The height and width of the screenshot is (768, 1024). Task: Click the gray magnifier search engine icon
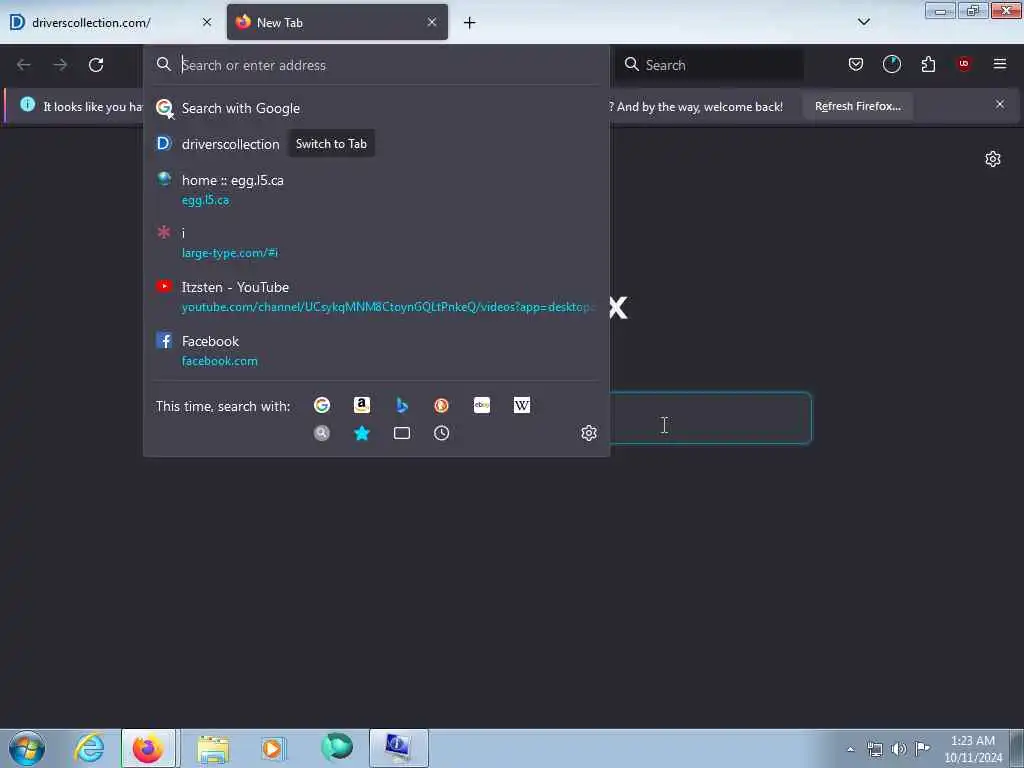point(322,433)
